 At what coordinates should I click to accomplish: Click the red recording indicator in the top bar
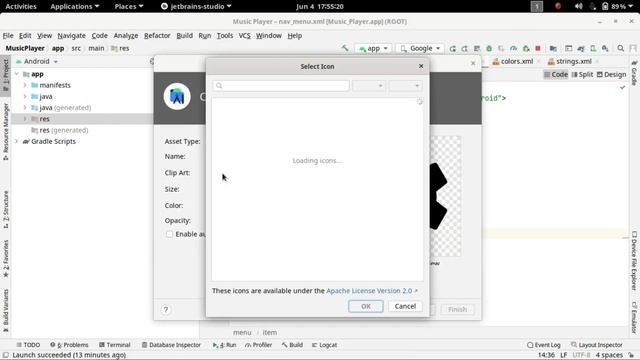[x=558, y=6]
